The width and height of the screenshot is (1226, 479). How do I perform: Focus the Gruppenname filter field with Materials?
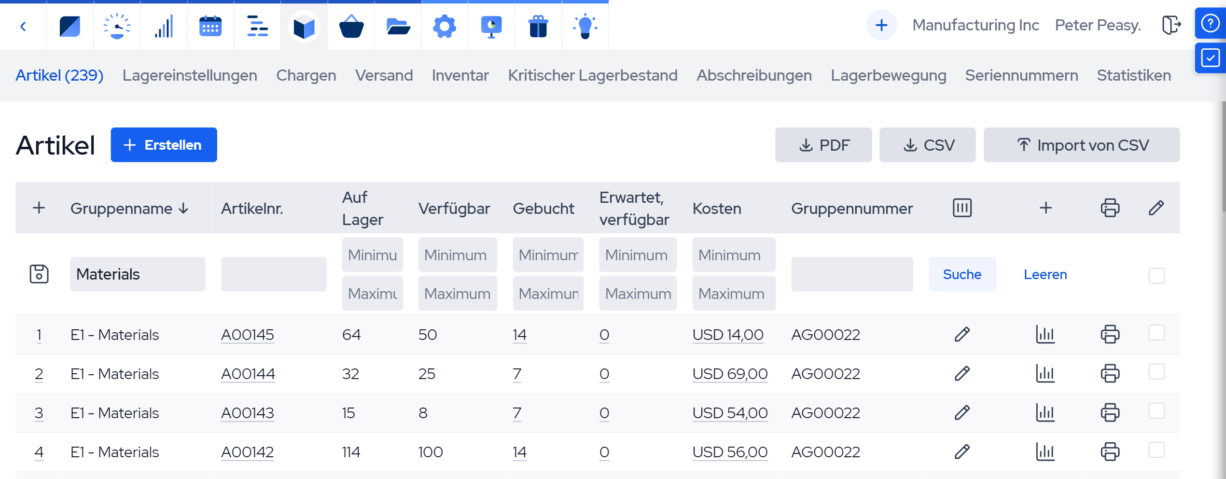pyautogui.click(x=138, y=274)
